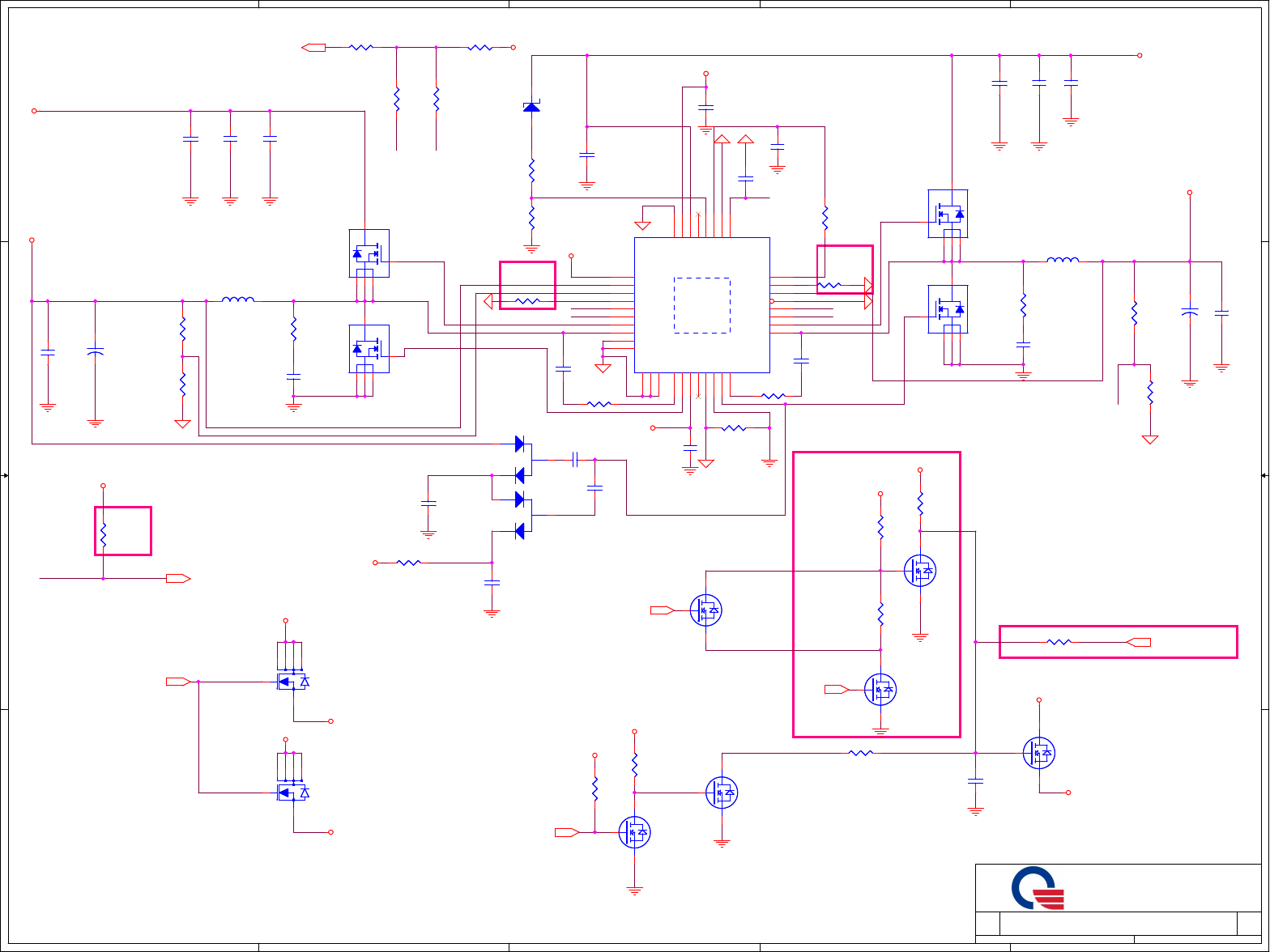
Task: Click the sheet border arrow on the left edge
Action: click(4, 476)
